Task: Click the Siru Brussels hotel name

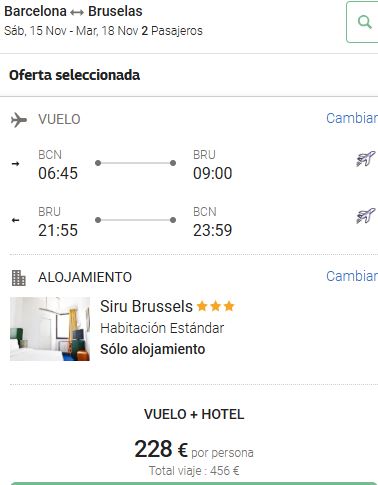Action: pyautogui.click(x=146, y=306)
